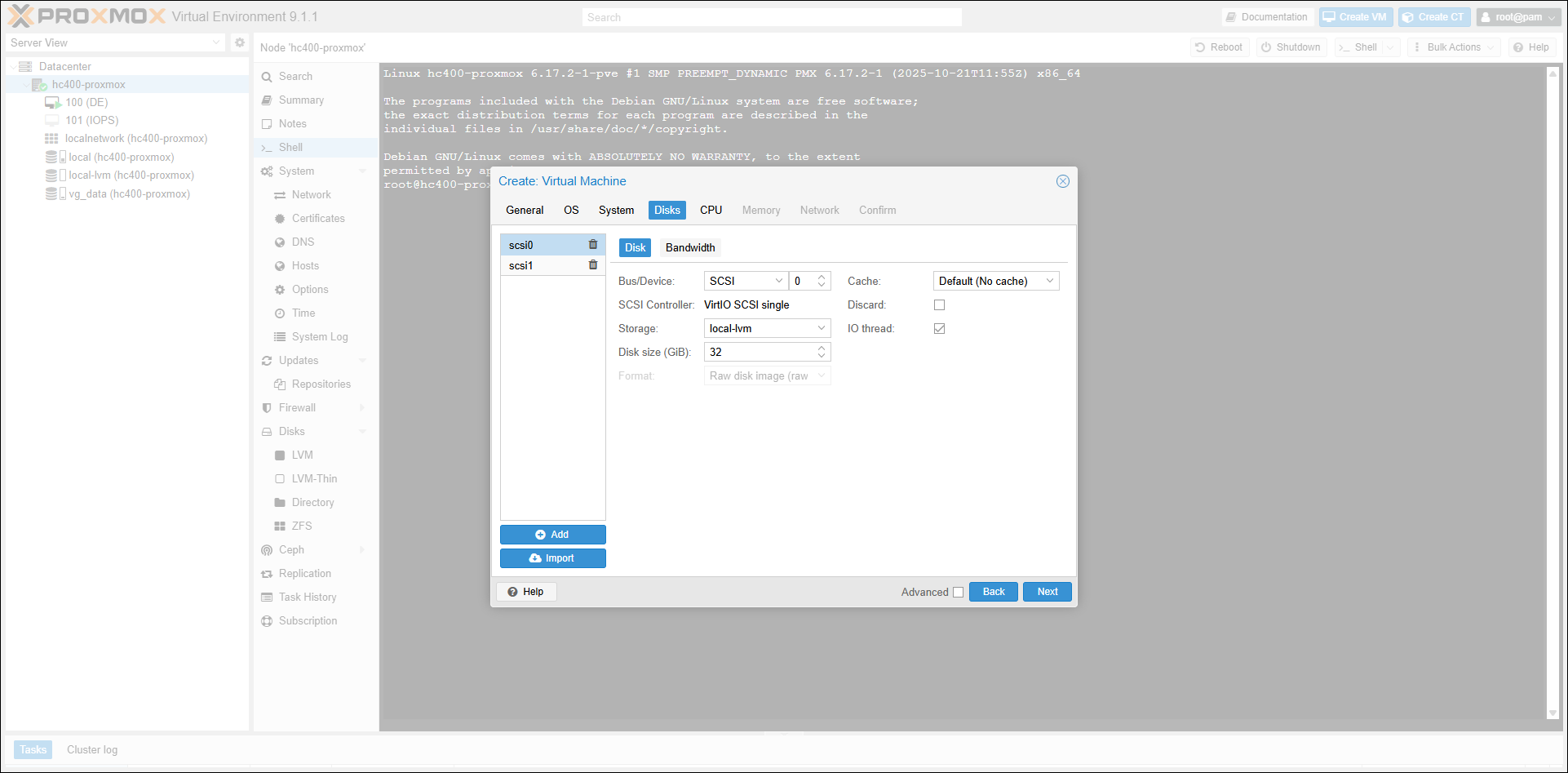Open the Bulk Actions dropdown
The image size is (1568, 773).
pyautogui.click(x=1453, y=47)
